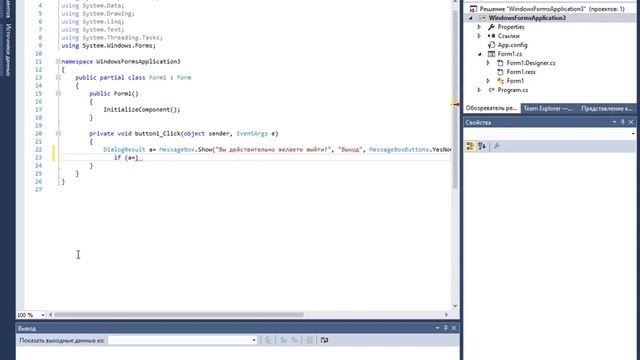The image size is (640, 360).
Task: Click 'EventArgs' parameter type on line 20
Action: pyautogui.click(x=252, y=133)
